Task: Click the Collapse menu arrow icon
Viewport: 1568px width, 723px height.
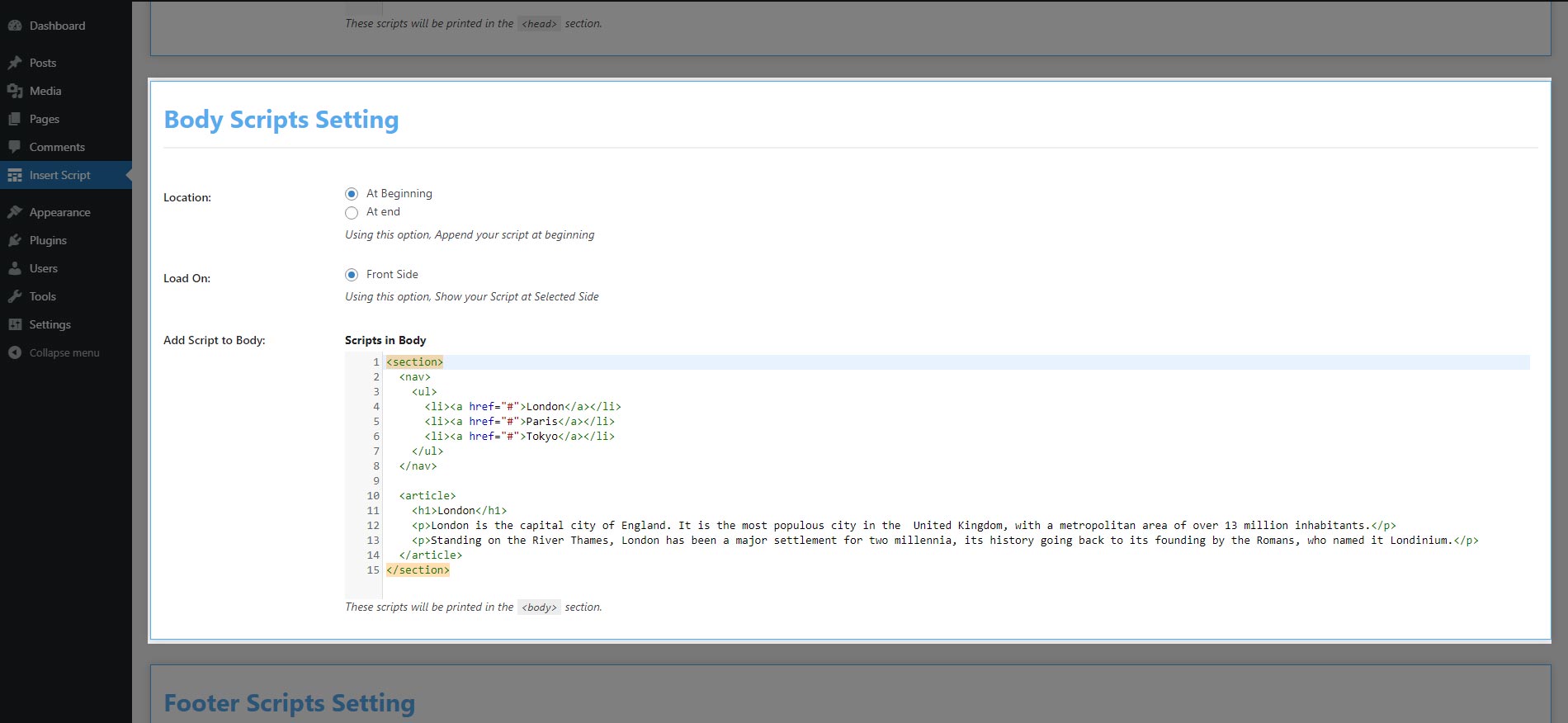Action: (15, 352)
